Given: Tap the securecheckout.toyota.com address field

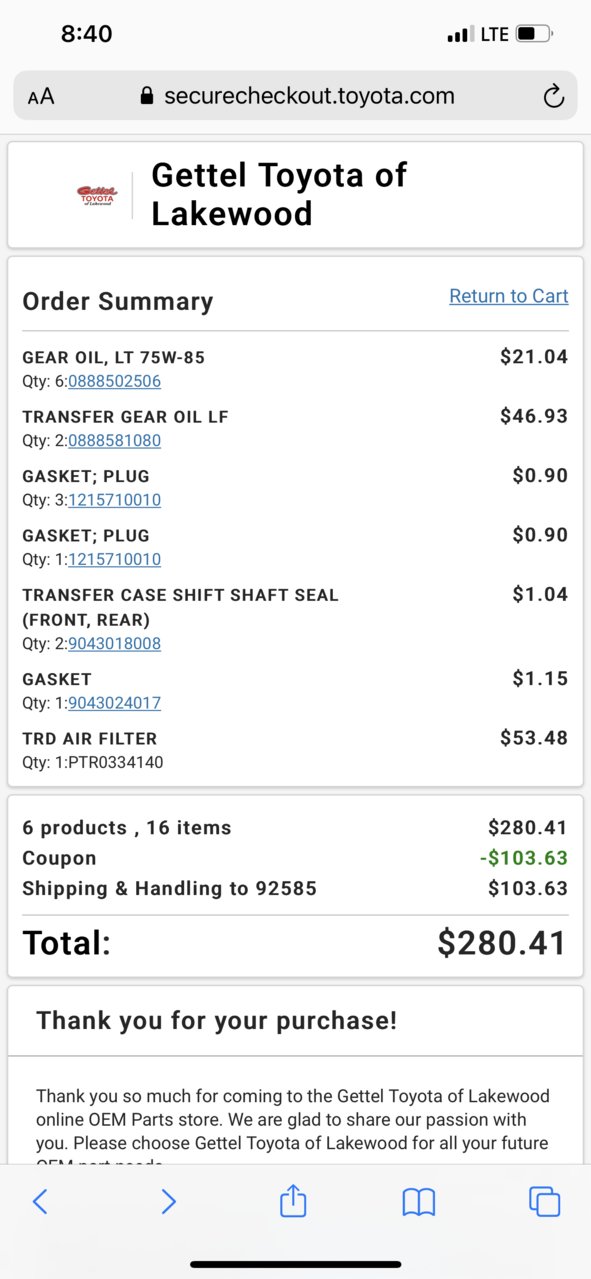Looking at the screenshot, I should click(295, 96).
